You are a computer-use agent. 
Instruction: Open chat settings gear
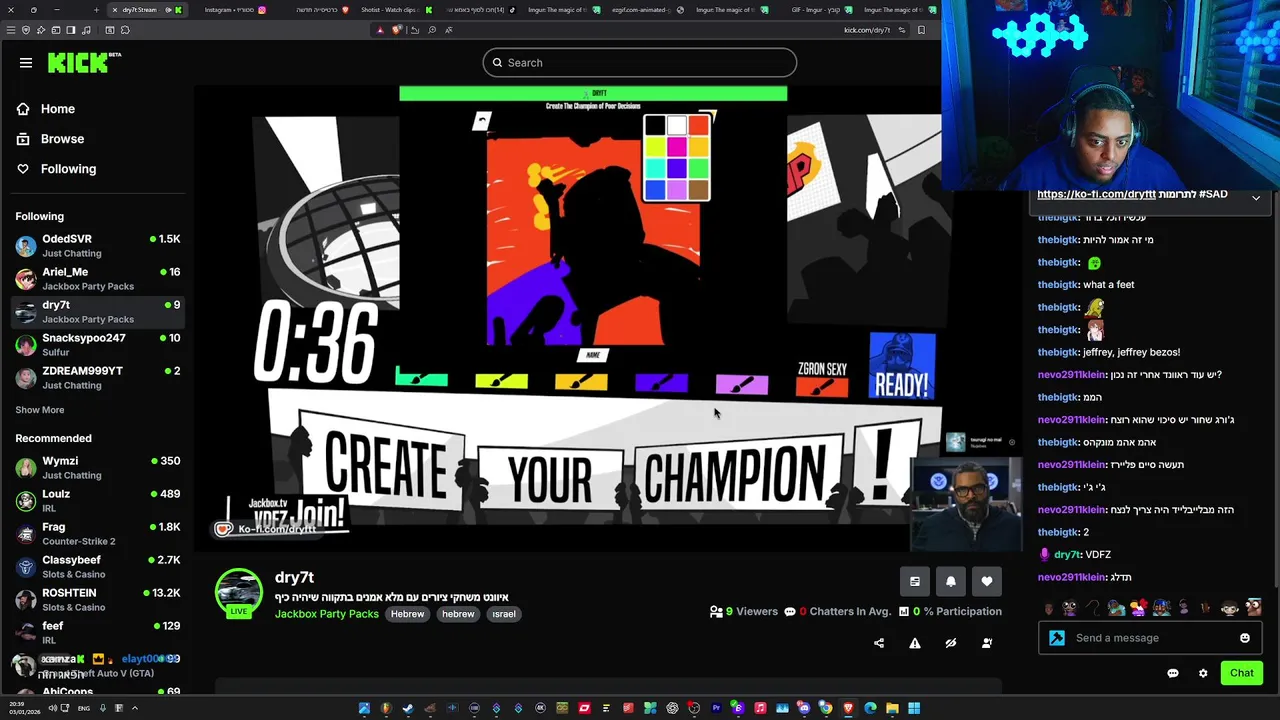(1203, 673)
